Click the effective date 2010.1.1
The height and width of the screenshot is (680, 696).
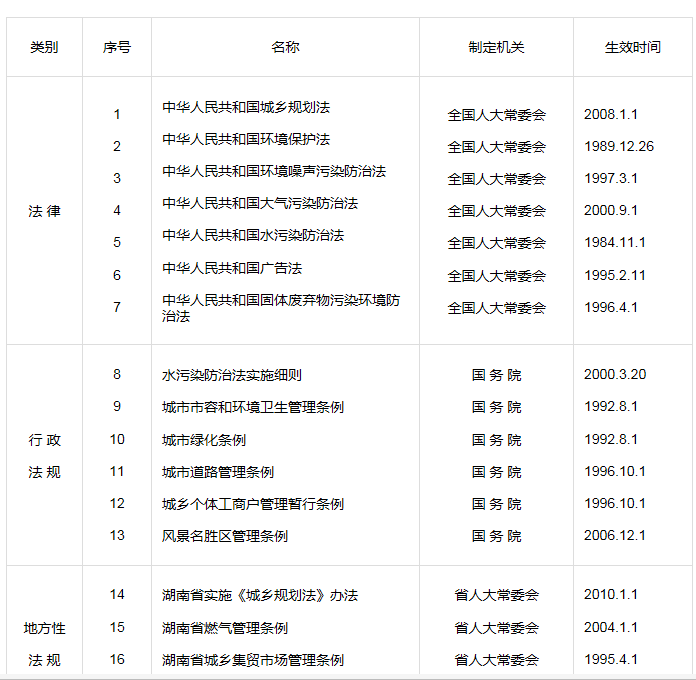(x=611, y=595)
